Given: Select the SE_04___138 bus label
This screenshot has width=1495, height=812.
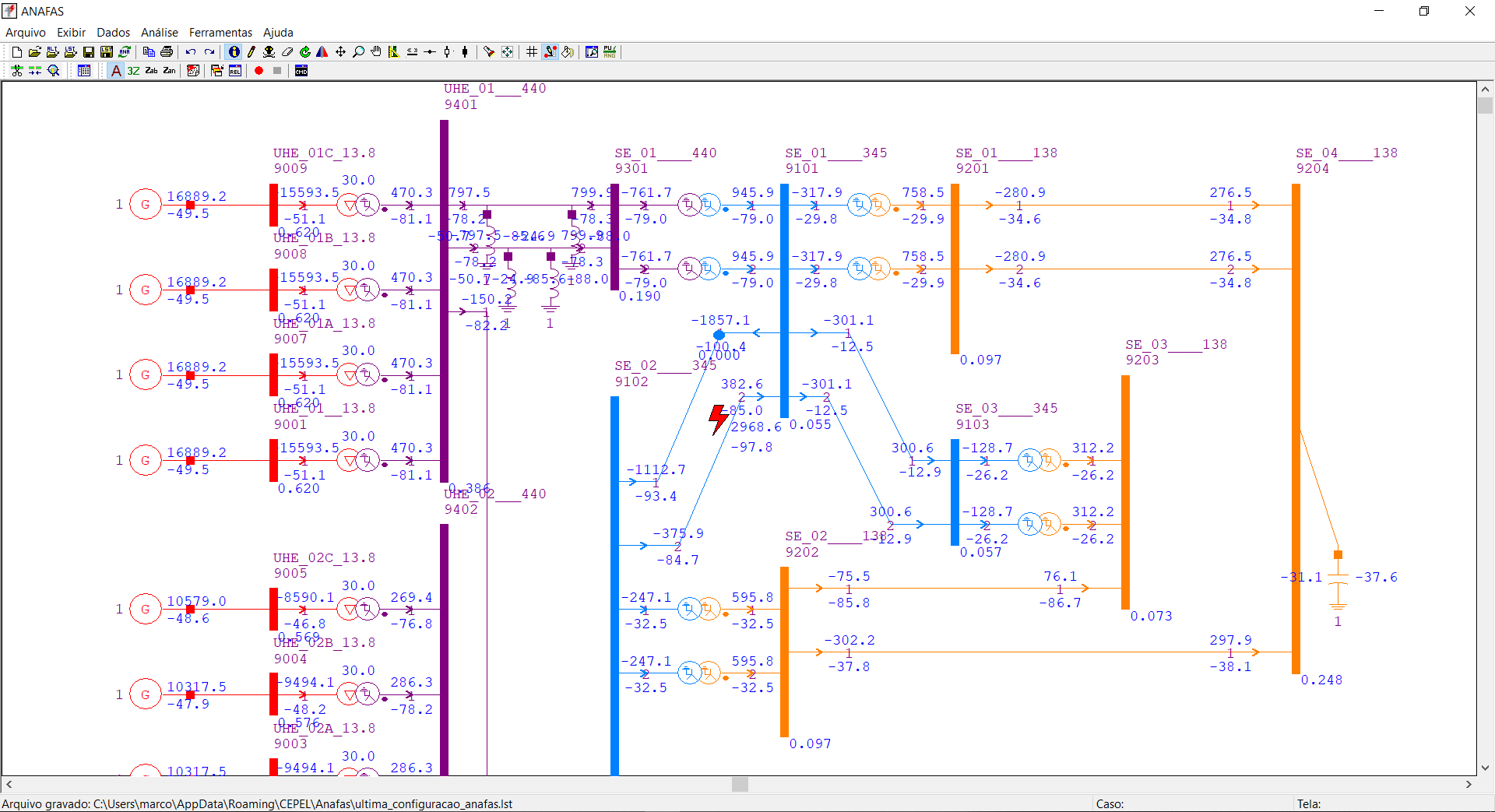Looking at the screenshot, I should tap(1346, 153).
